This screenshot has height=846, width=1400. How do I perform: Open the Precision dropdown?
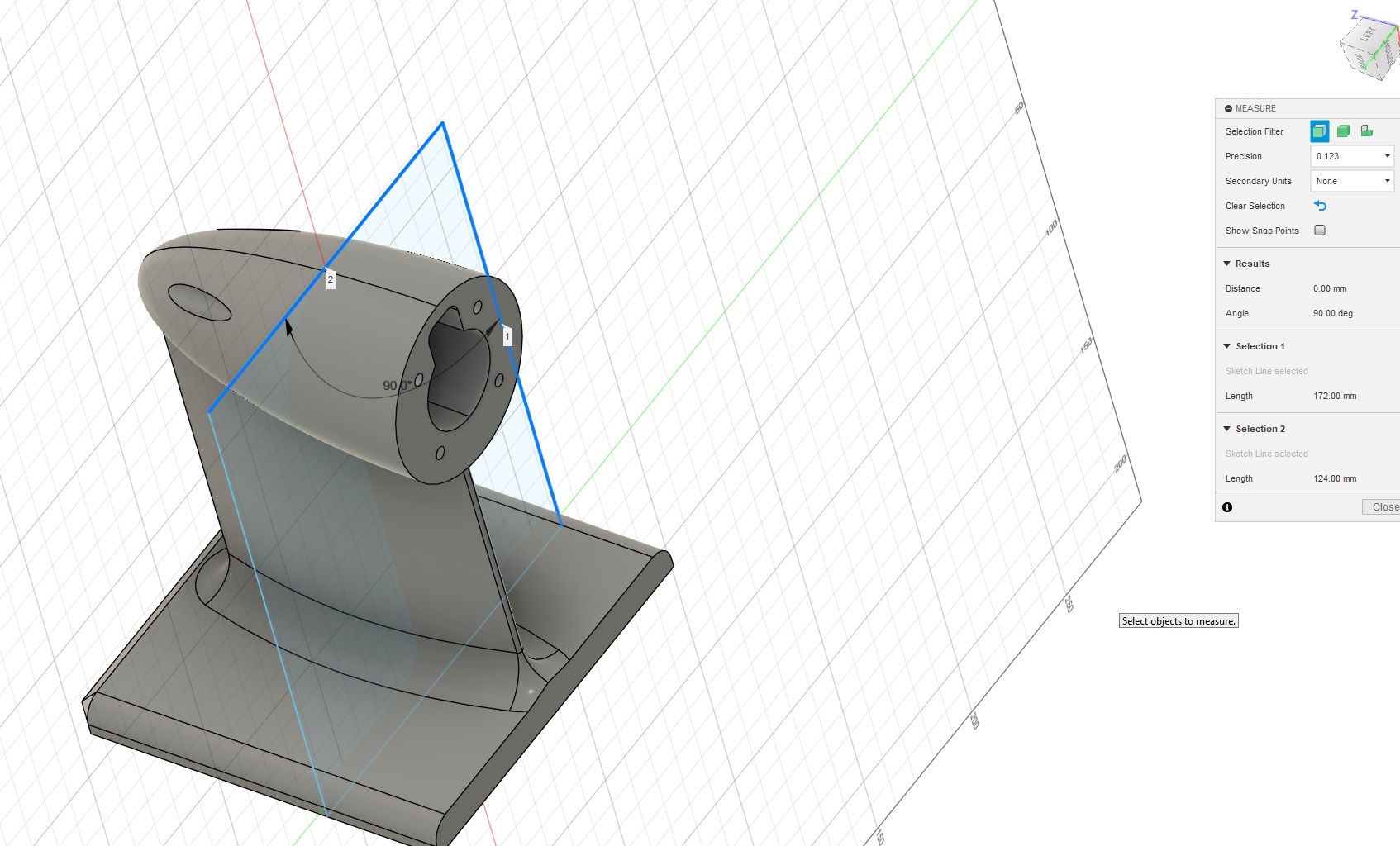(x=1352, y=156)
